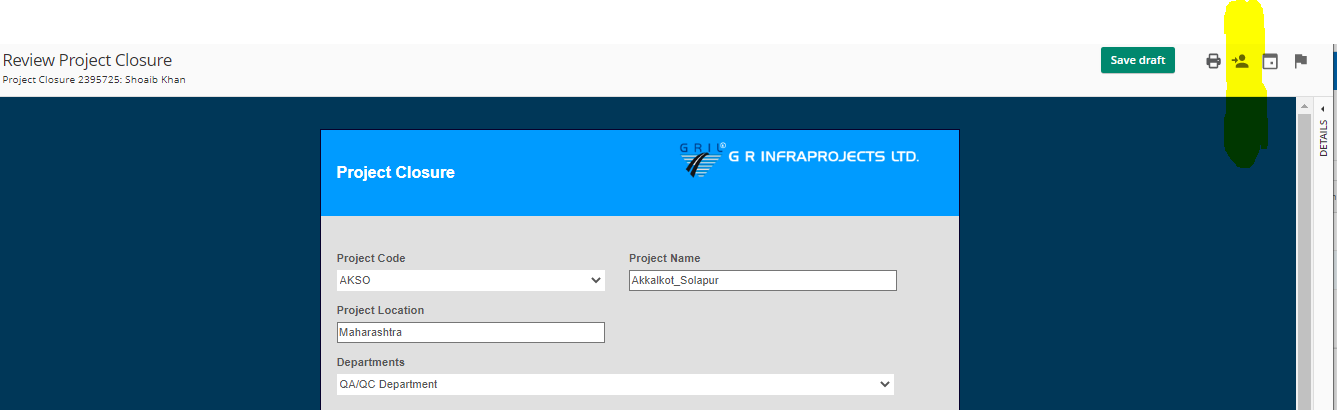The height and width of the screenshot is (410, 1337).
Task: Click the Project Location field
Action: [x=471, y=332]
